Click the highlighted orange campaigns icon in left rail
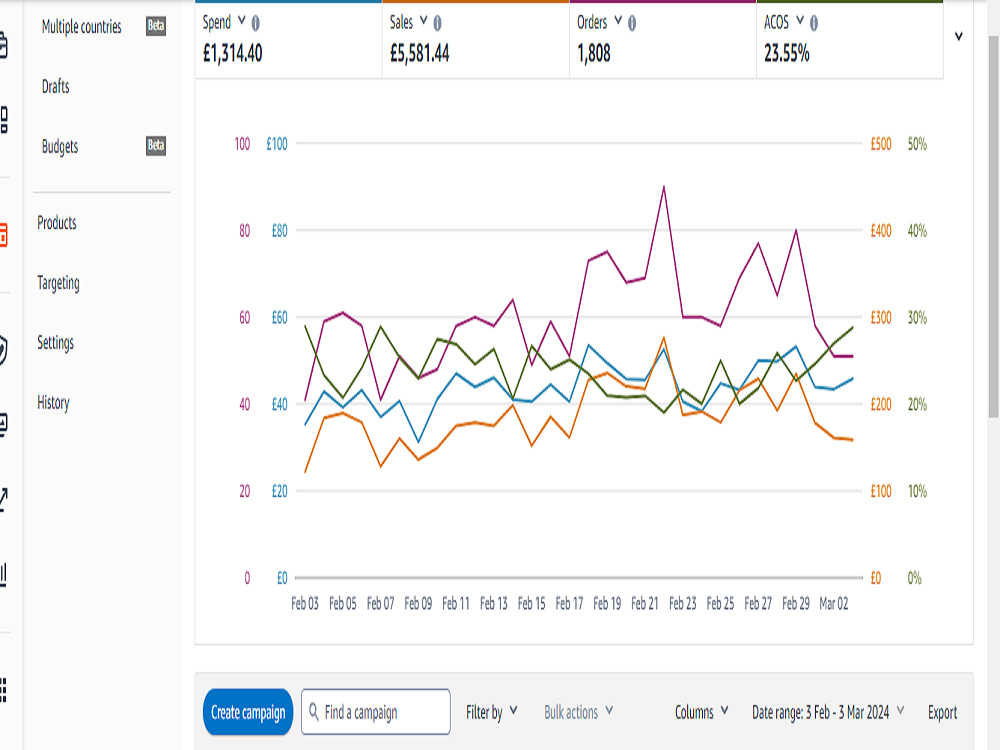 3,235
